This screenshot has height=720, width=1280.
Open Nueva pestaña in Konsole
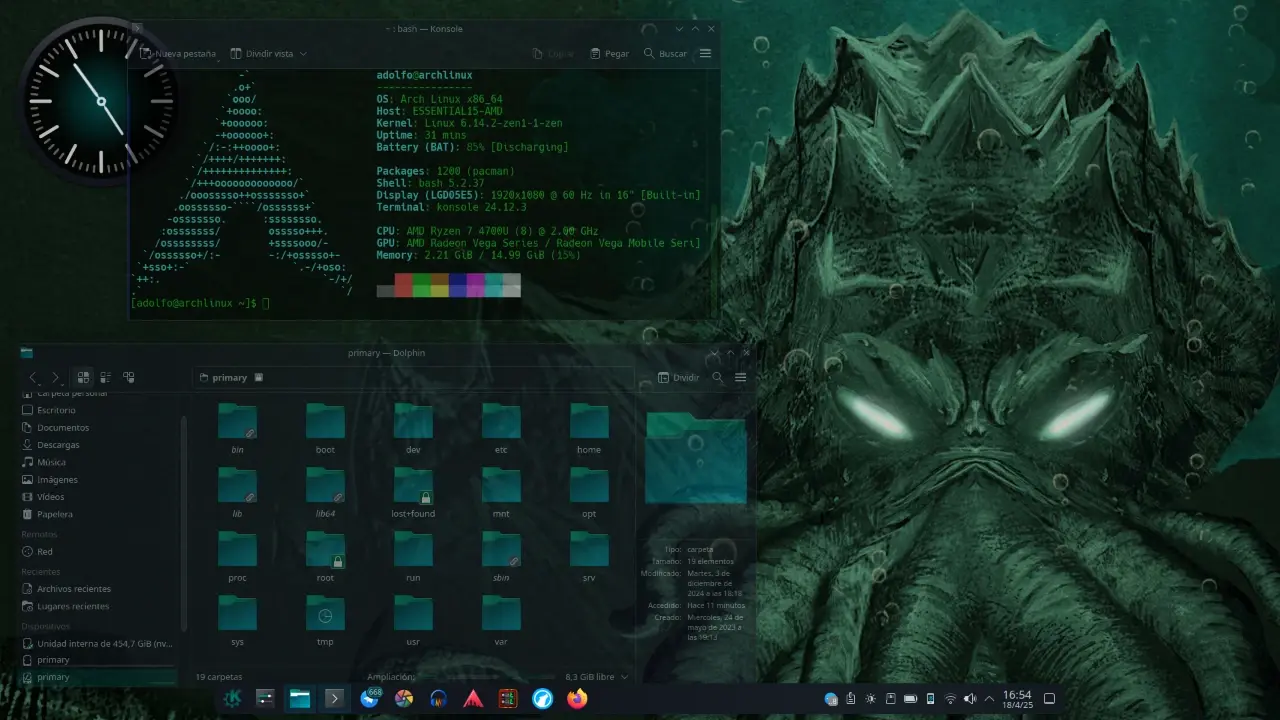pos(177,53)
